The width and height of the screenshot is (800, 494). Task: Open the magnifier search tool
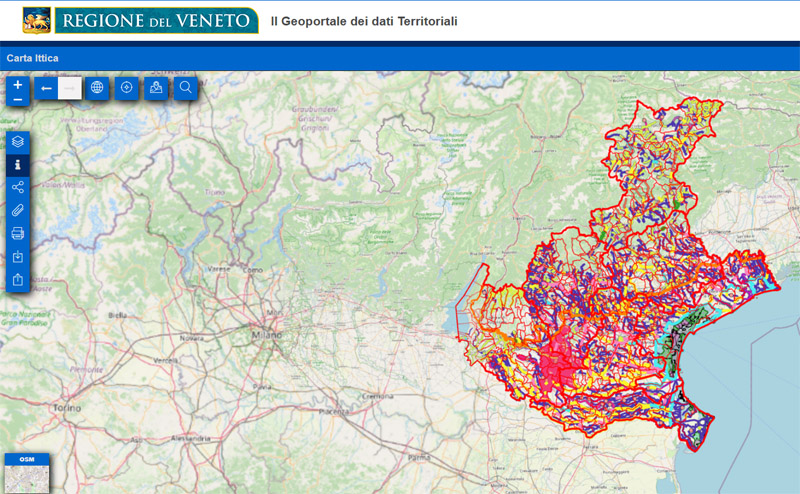(185, 88)
